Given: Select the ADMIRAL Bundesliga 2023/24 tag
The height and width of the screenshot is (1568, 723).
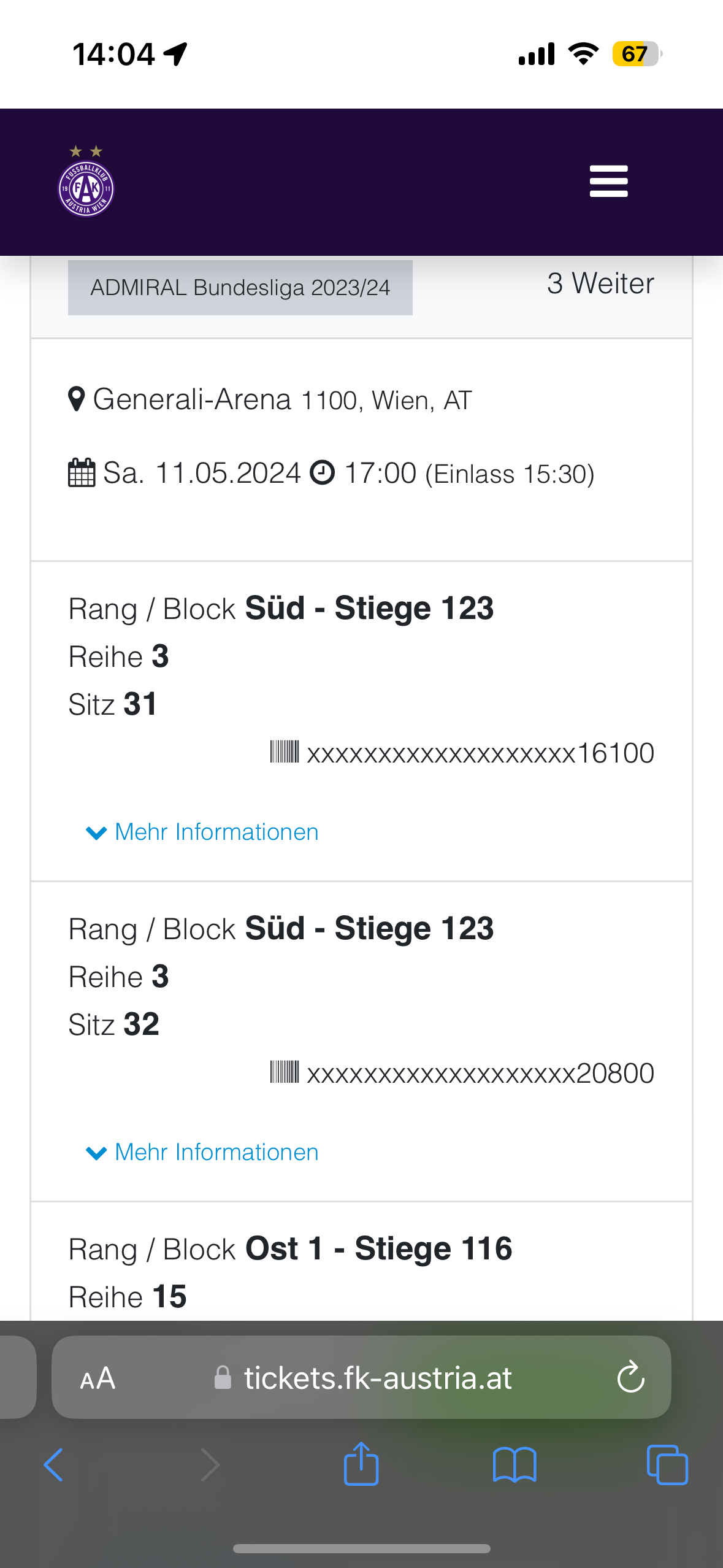Looking at the screenshot, I should point(240,287).
